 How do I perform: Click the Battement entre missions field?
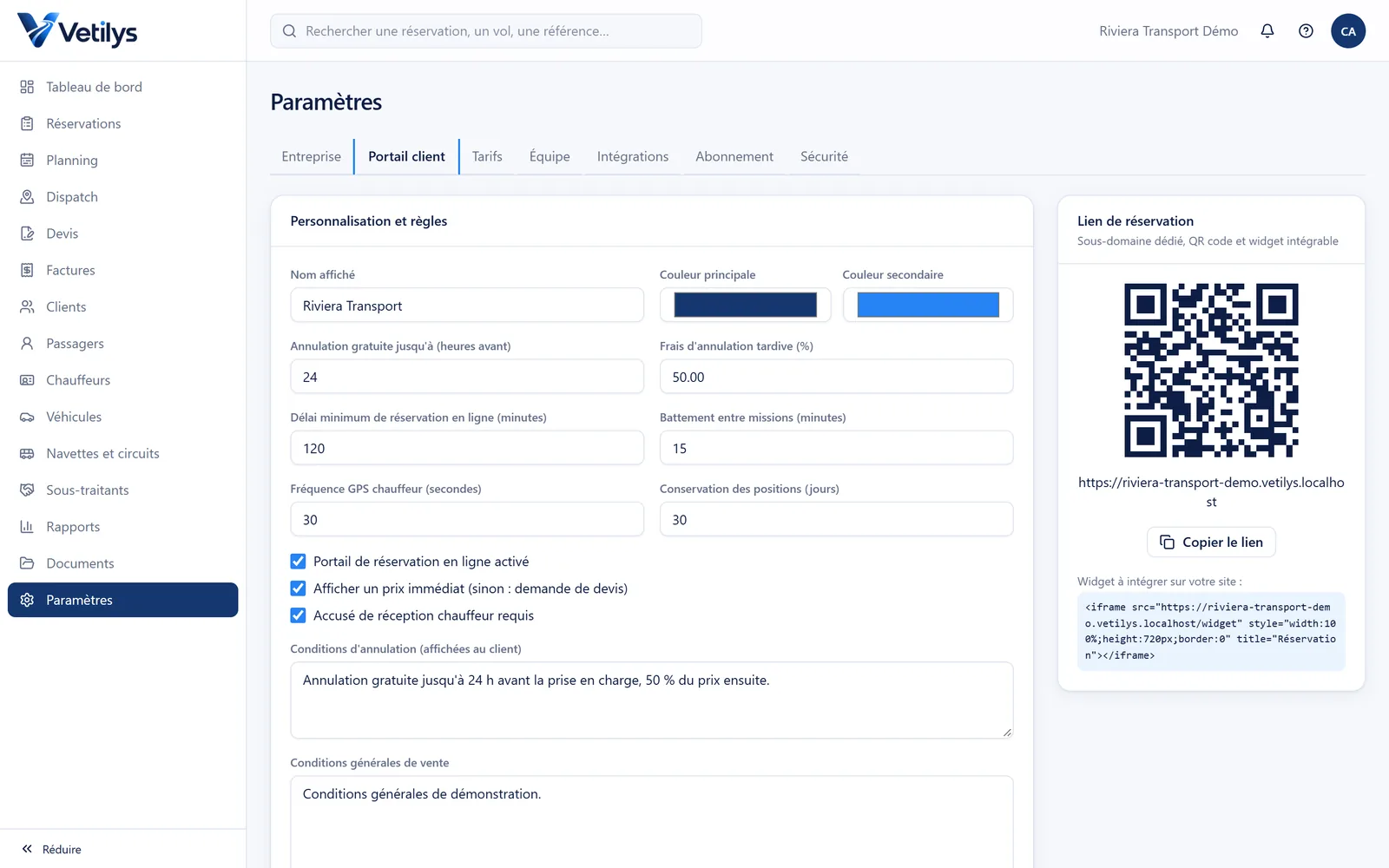click(x=837, y=448)
